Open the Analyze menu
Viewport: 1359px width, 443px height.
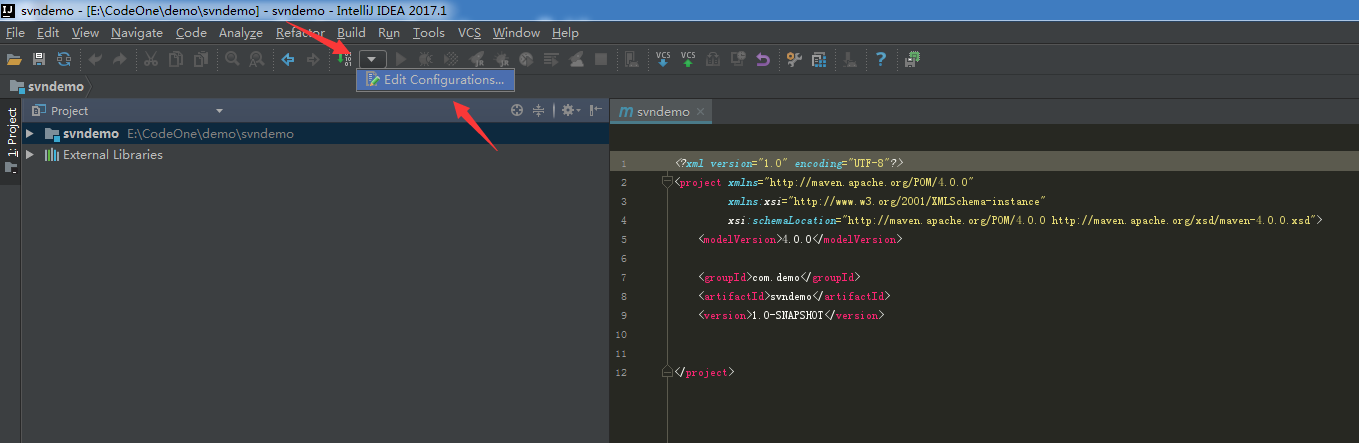(x=240, y=33)
